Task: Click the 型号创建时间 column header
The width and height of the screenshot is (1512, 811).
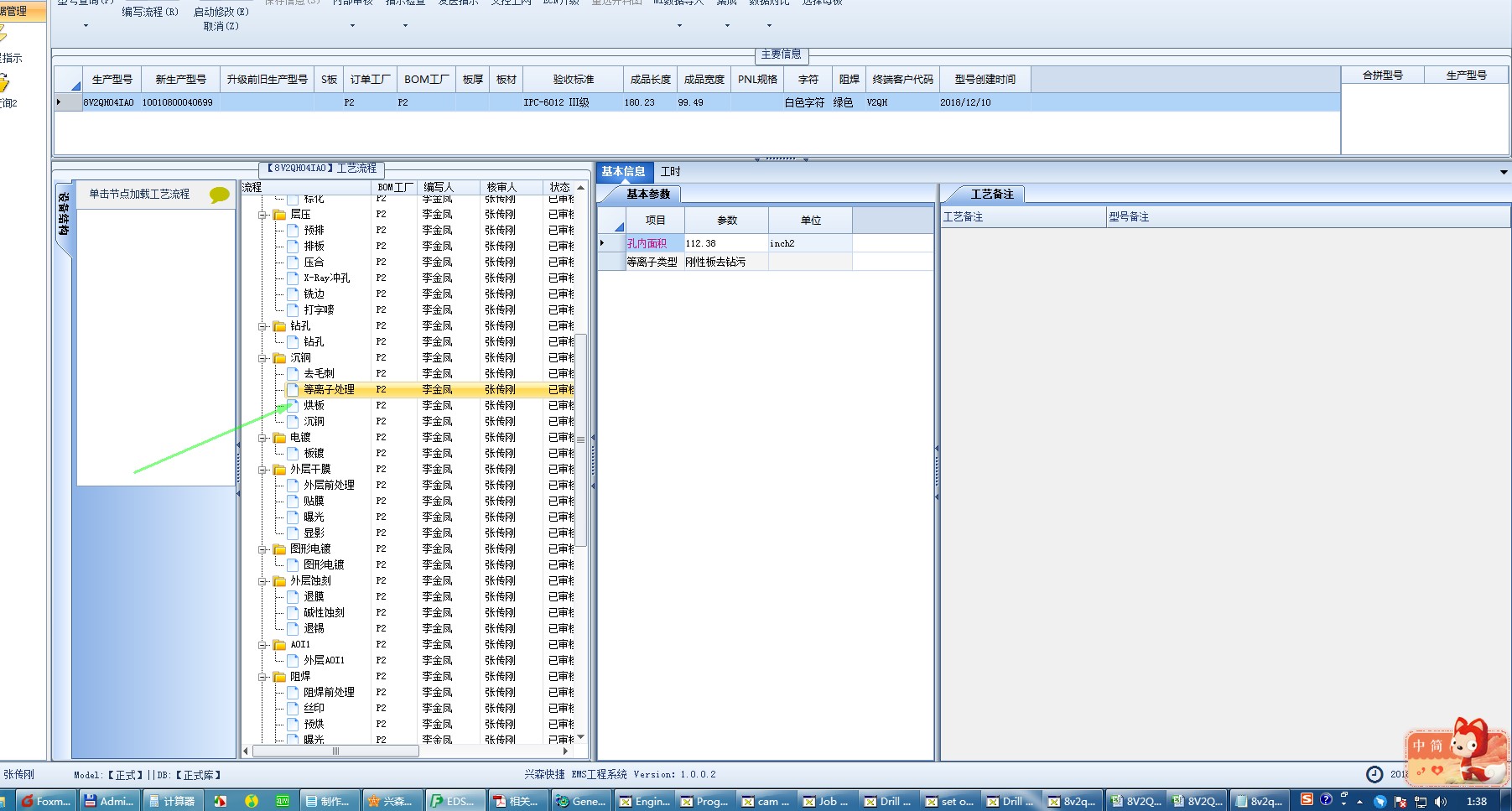Action: (x=985, y=79)
